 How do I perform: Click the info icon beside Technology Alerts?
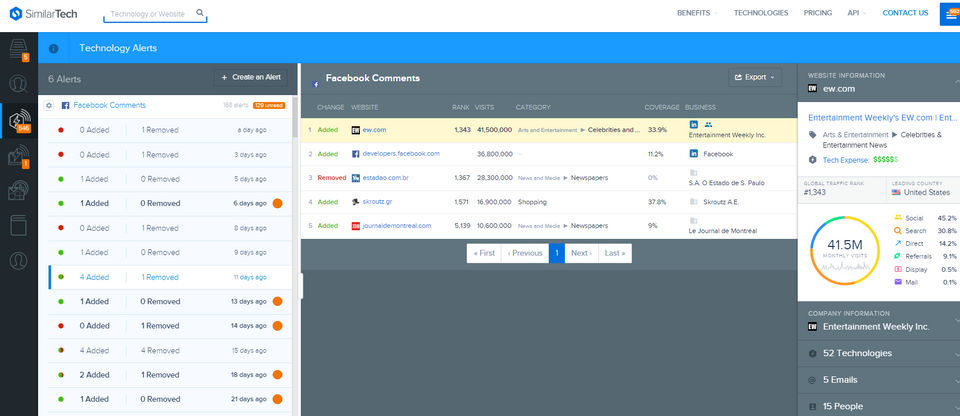[53, 48]
